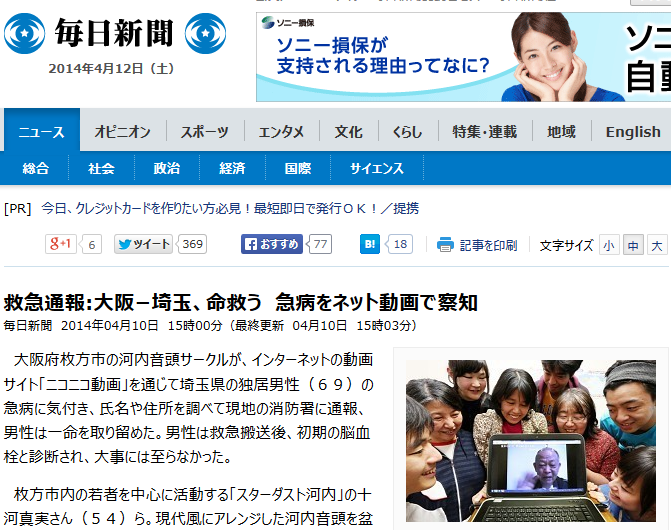Click the article timestamp line
Screen dimensions: 671x530
click(210, 326)
